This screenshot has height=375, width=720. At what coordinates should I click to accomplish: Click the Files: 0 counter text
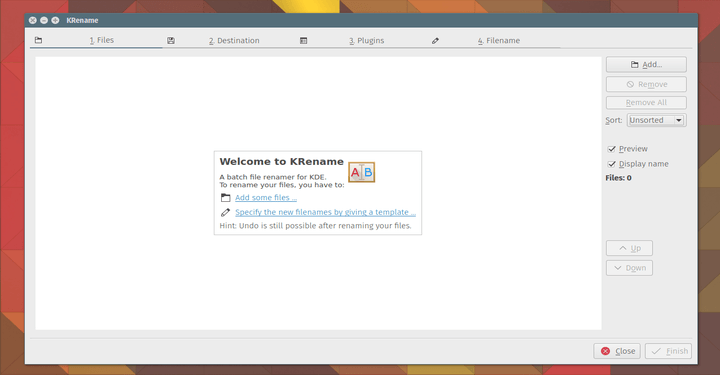pos(618,178)
